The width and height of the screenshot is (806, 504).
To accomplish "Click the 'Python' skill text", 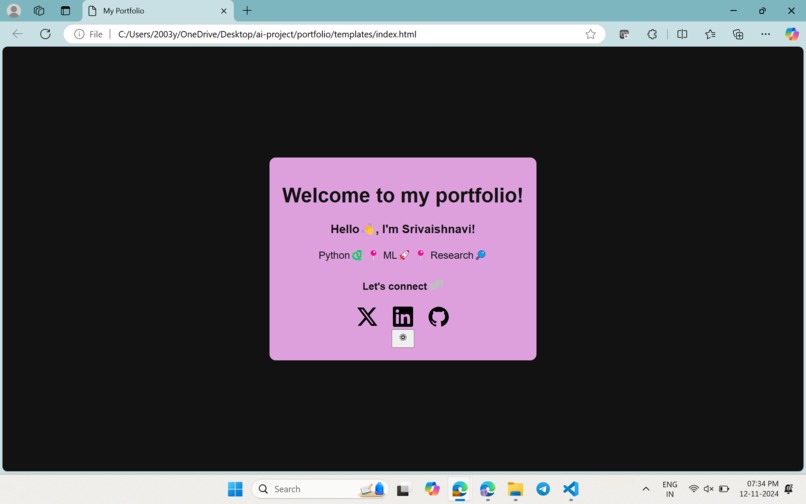I will pos(334,255).
